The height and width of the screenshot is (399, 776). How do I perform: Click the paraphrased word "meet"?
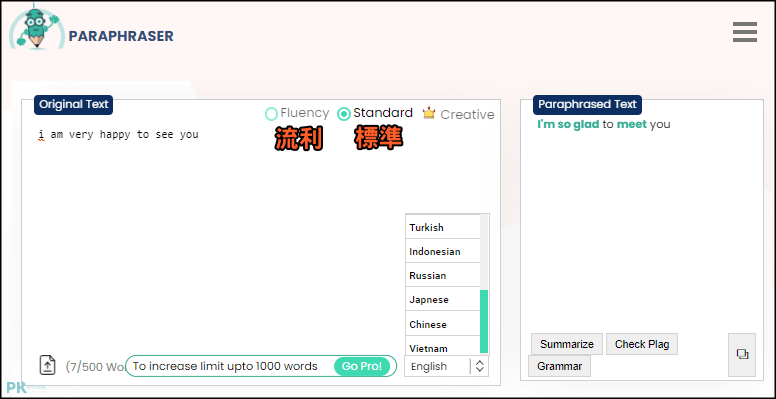(x=631, y=124)
